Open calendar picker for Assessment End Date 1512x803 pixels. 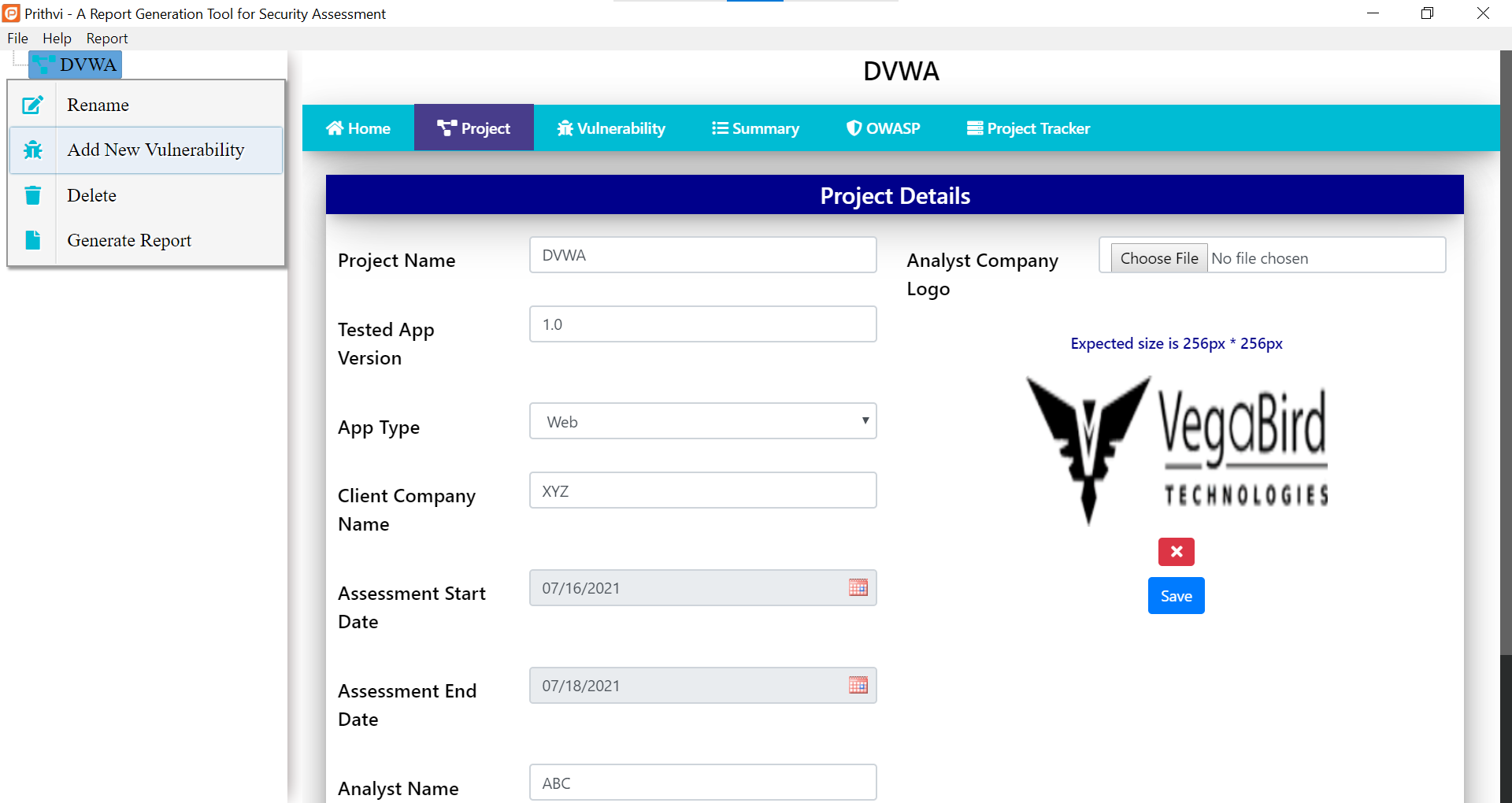pos(858,685)
